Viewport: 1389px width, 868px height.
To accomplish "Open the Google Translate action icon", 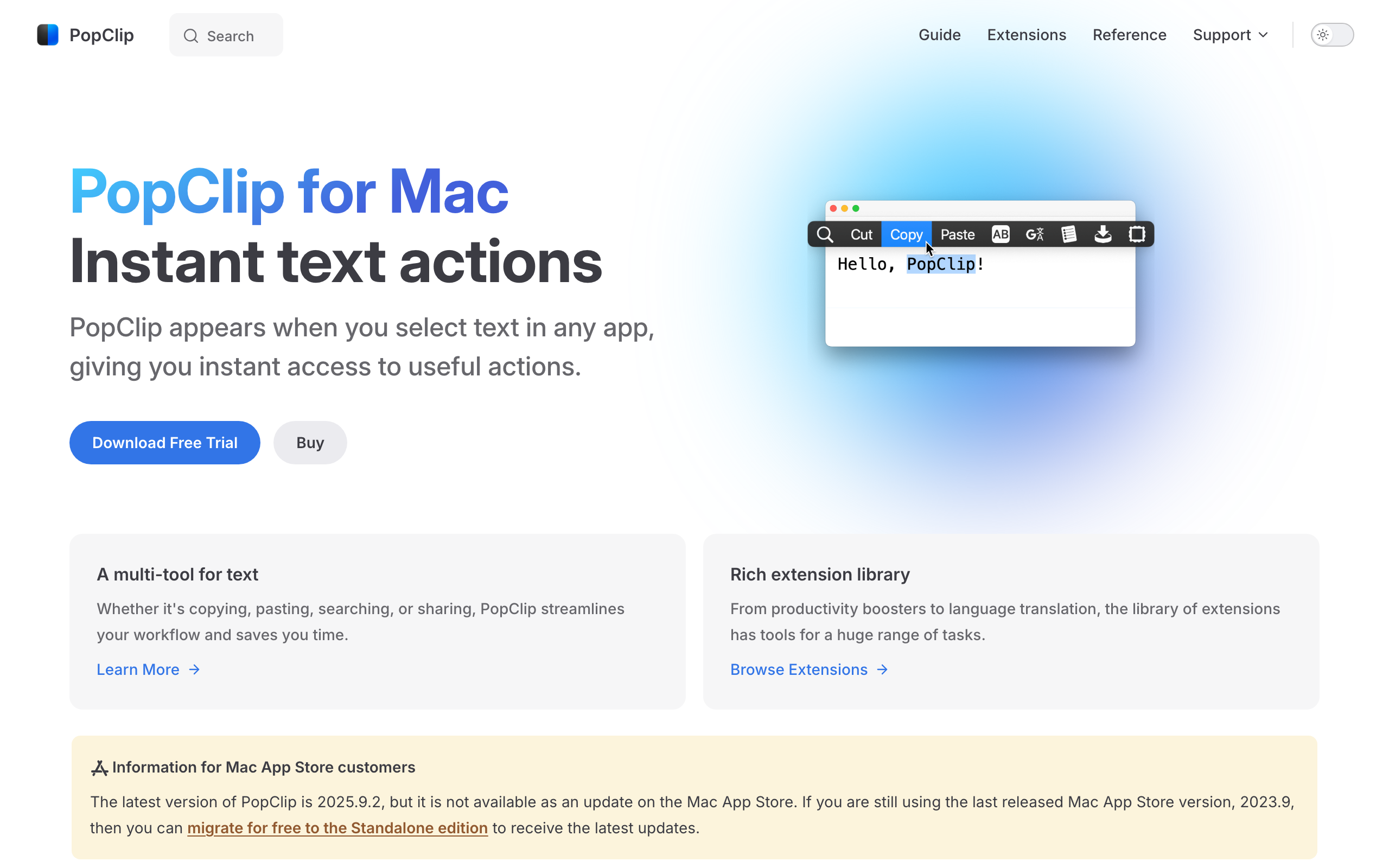I will [1034, 234].
